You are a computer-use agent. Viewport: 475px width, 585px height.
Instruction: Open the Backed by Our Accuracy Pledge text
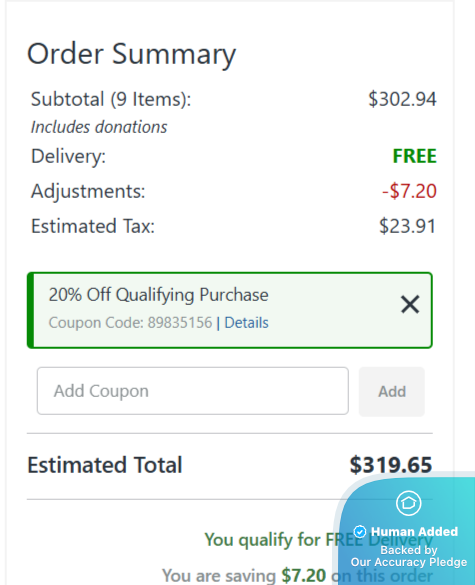pyautogui.click(x=409, y=556)
